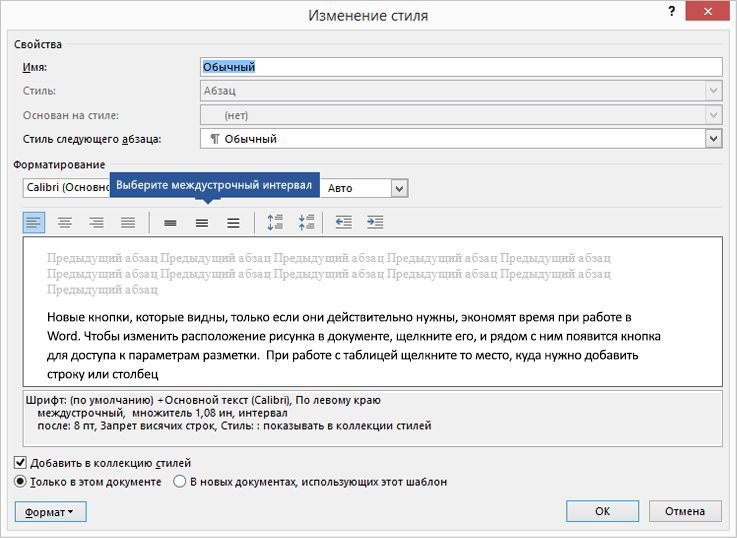Open the Calibri font name combo box
This screenshot has height=538, width=737.
(66, 187)
